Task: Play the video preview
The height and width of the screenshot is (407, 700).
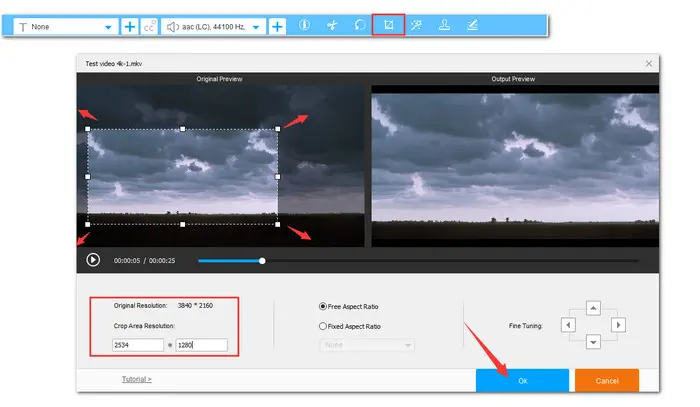Action: (93, 260)
